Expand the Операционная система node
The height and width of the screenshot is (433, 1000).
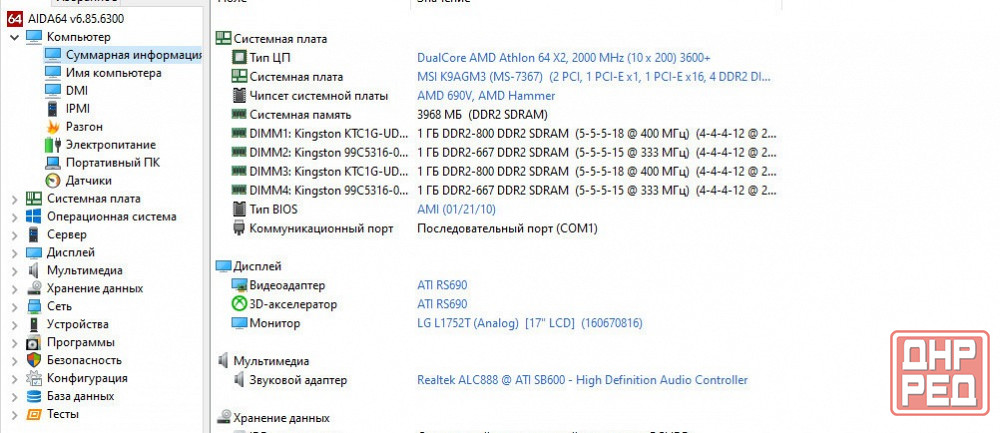coord(15,217)
